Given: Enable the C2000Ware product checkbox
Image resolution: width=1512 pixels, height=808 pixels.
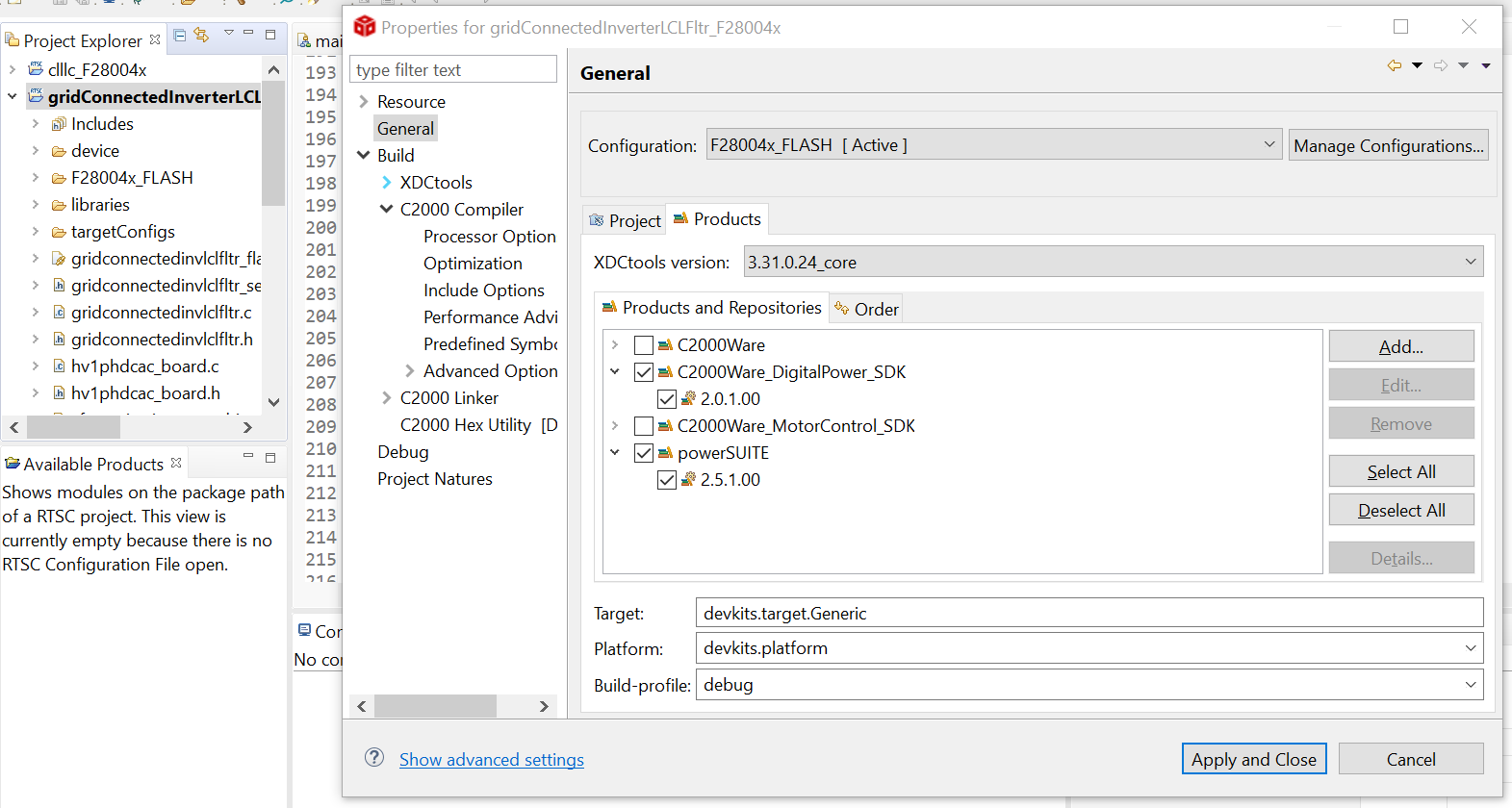Looking at the screenshot, I should pyautogui.click(x=644, y=345).
